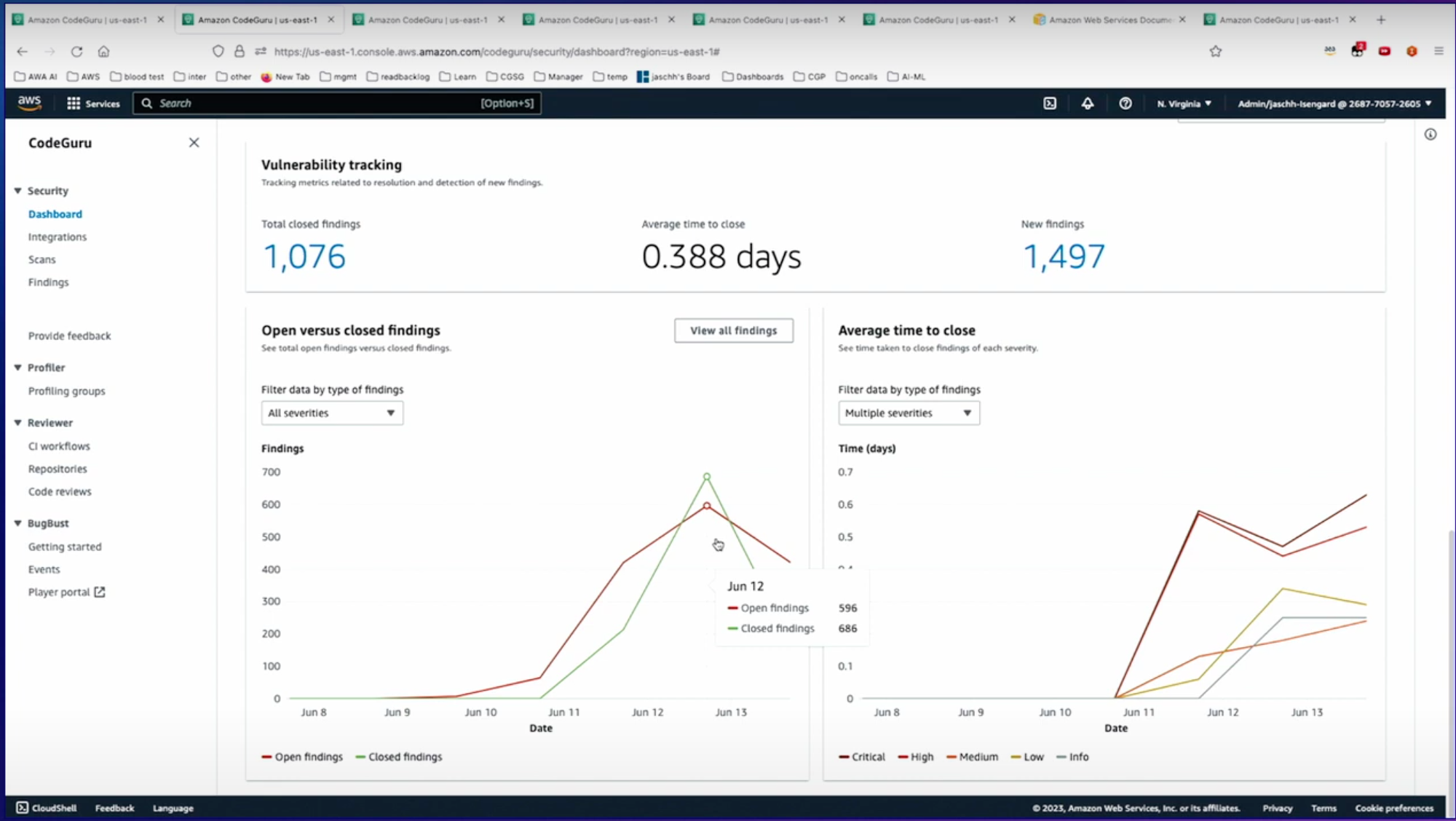Open the All severities filter dropdown
This screenshot has width=1456, height=821.
(332, 413)
